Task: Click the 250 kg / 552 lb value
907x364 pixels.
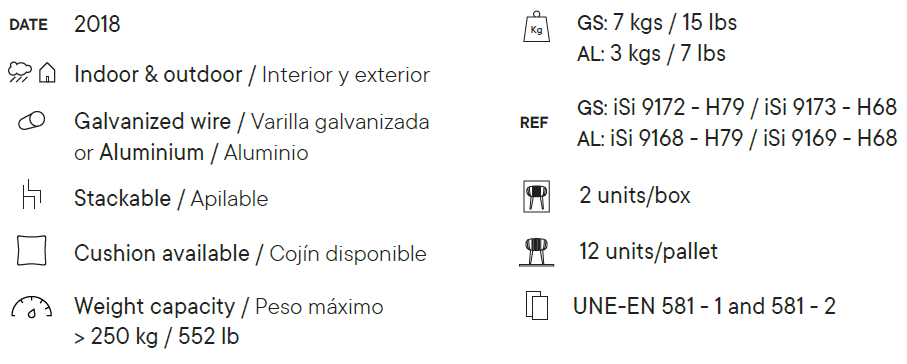Action: tap(156, 337)
